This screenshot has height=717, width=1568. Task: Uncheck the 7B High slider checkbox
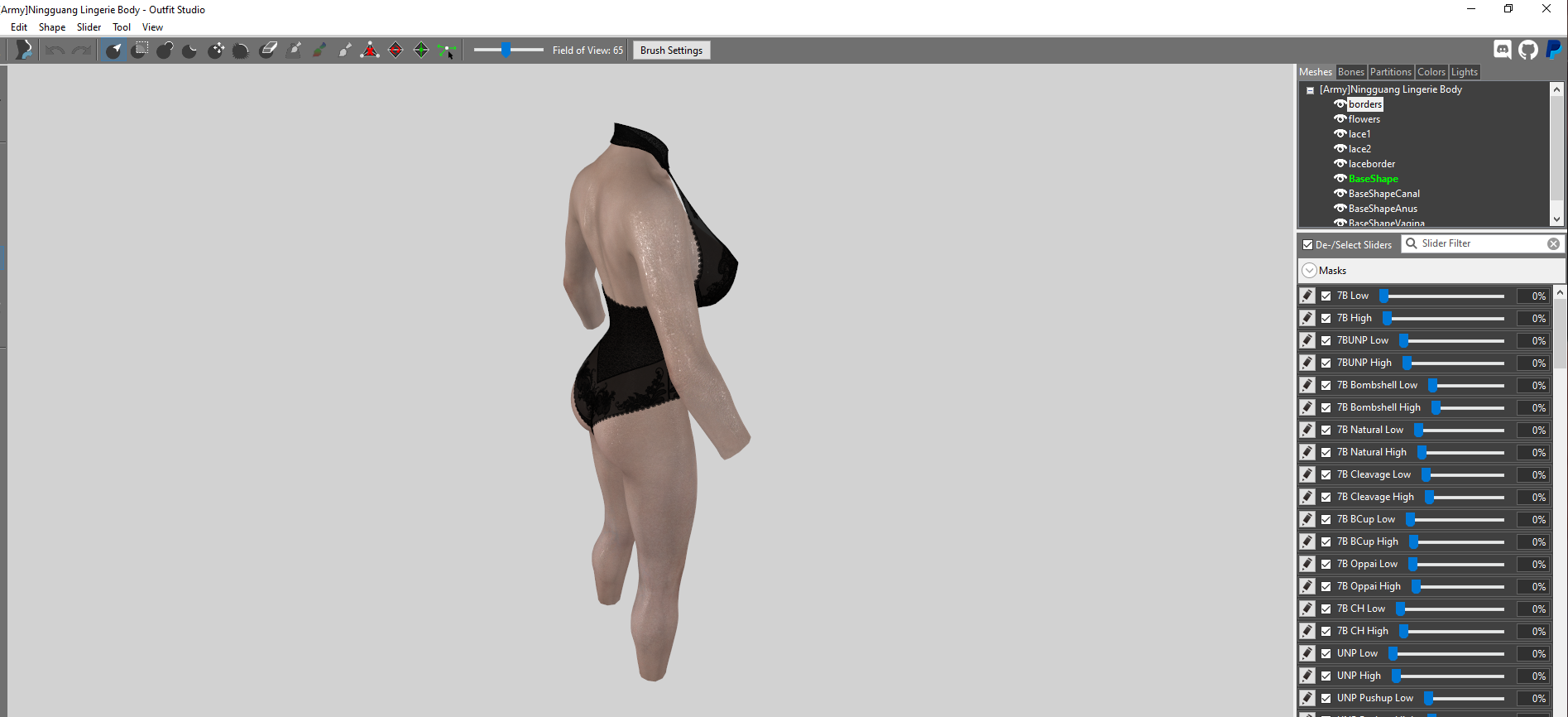(x=1326, y=318)
